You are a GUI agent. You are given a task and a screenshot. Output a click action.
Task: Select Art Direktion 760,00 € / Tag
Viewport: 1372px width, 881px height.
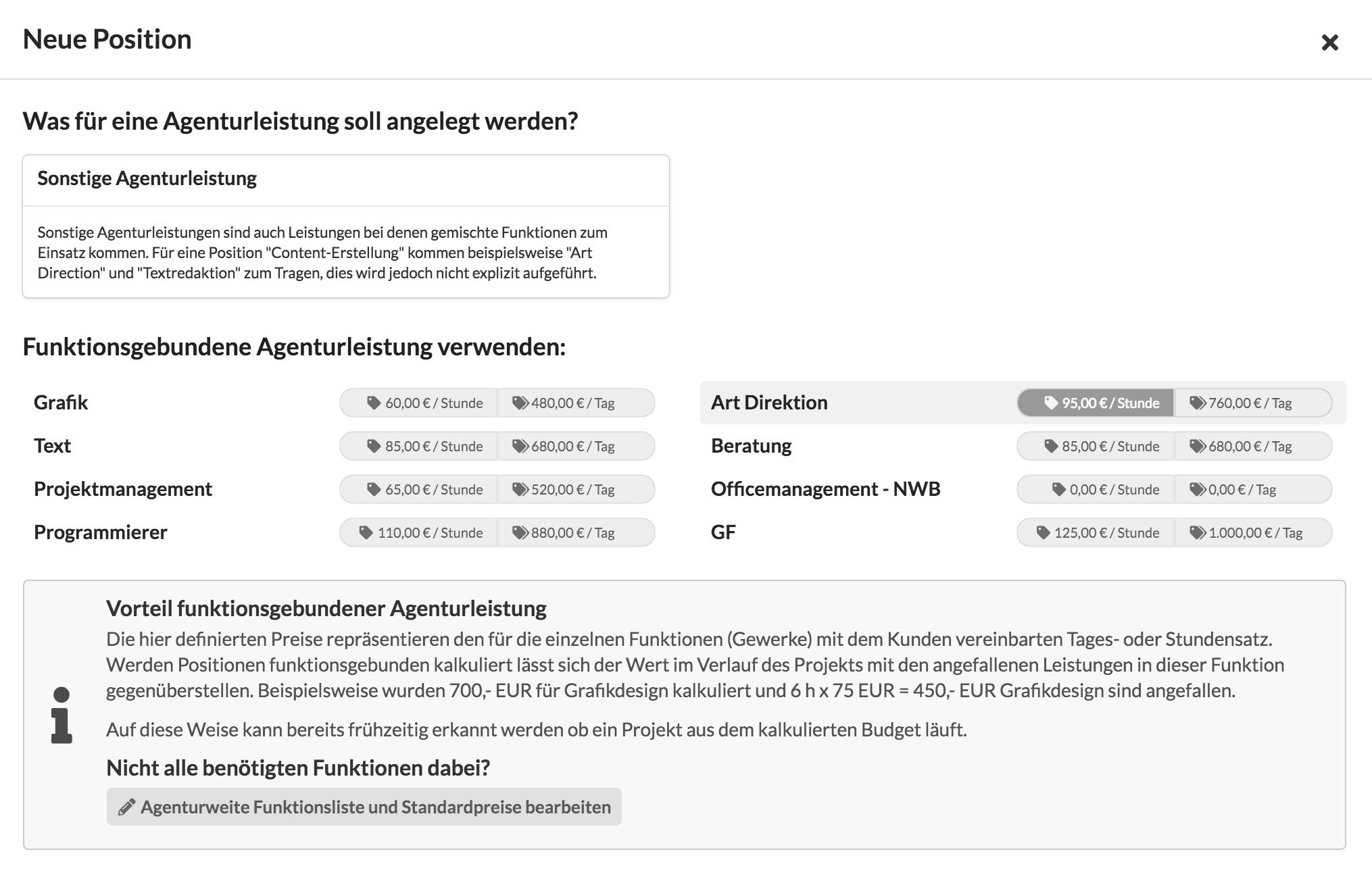[1253, 403]
